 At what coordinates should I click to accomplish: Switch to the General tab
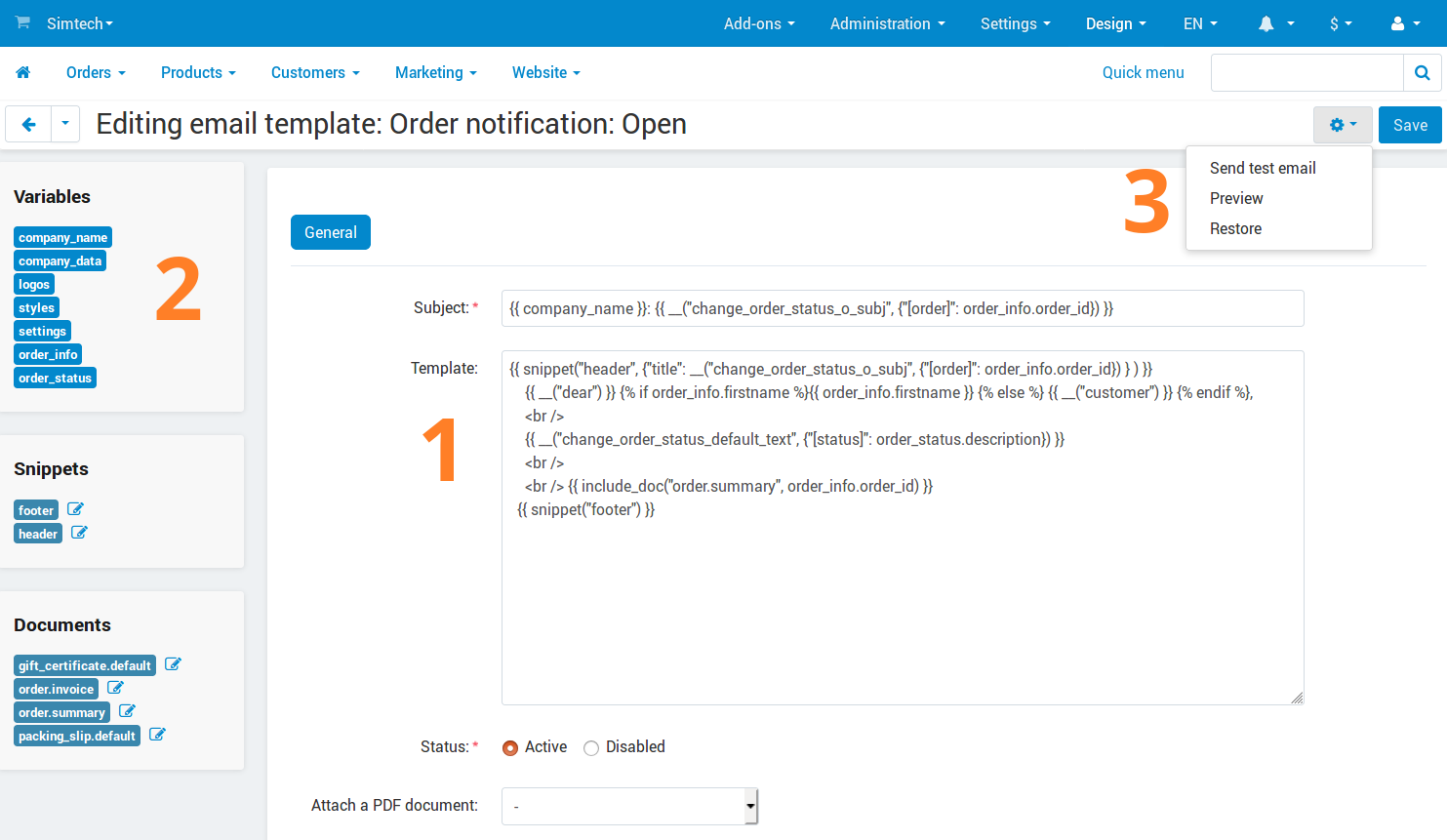click(x=331, y=232)
